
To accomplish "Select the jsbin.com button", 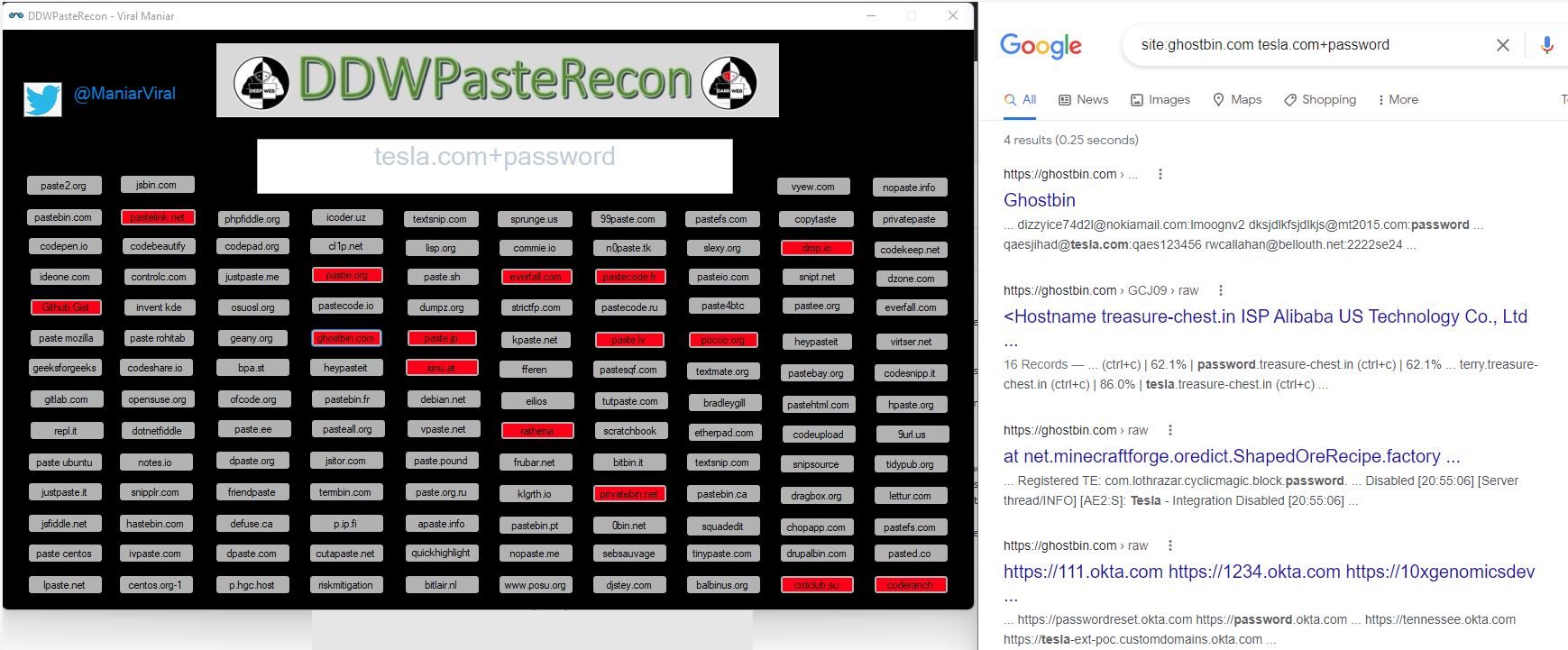I will pos(157,185).
